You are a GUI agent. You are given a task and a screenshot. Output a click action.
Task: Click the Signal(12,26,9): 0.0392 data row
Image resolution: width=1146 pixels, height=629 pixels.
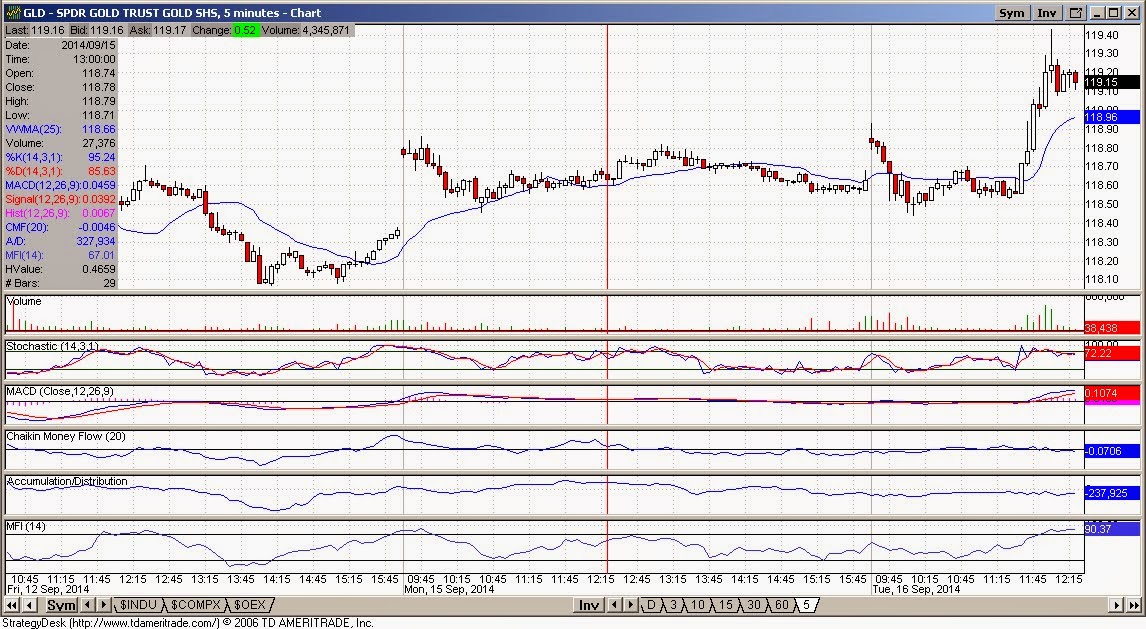[x=60, y=199]
